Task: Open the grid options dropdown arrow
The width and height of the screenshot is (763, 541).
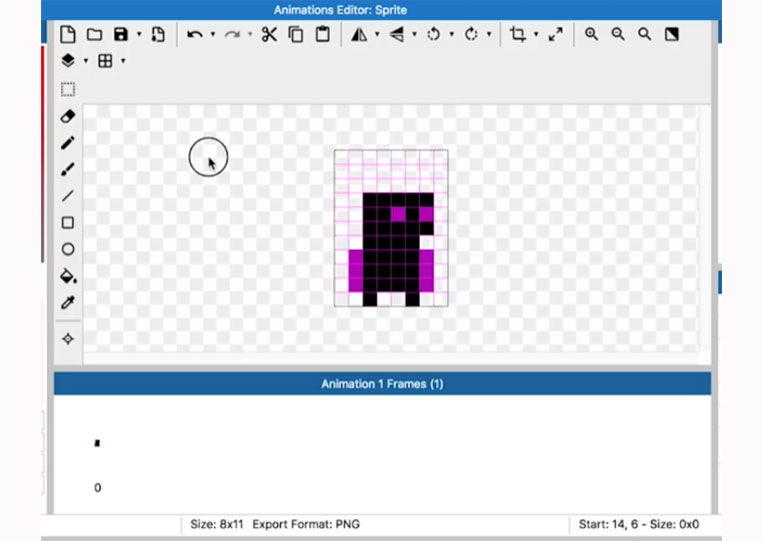Action: pos(123,61)
